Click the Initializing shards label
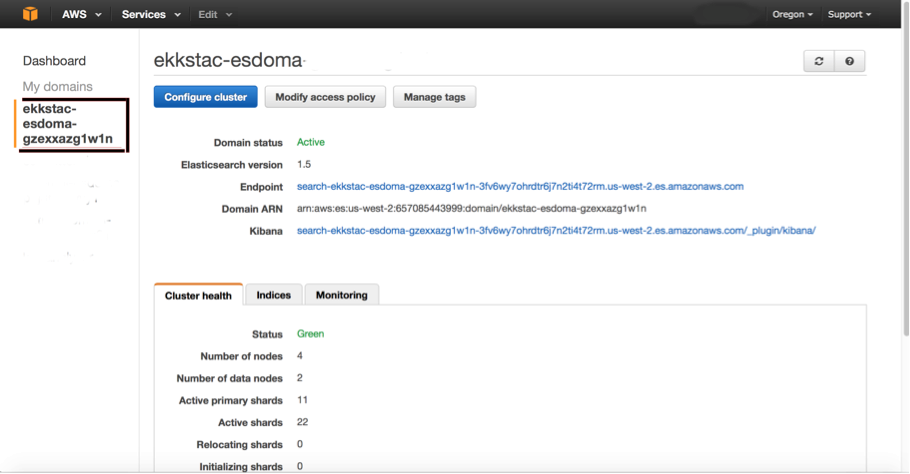The image size is (910, 474). (x=241, y=466)
